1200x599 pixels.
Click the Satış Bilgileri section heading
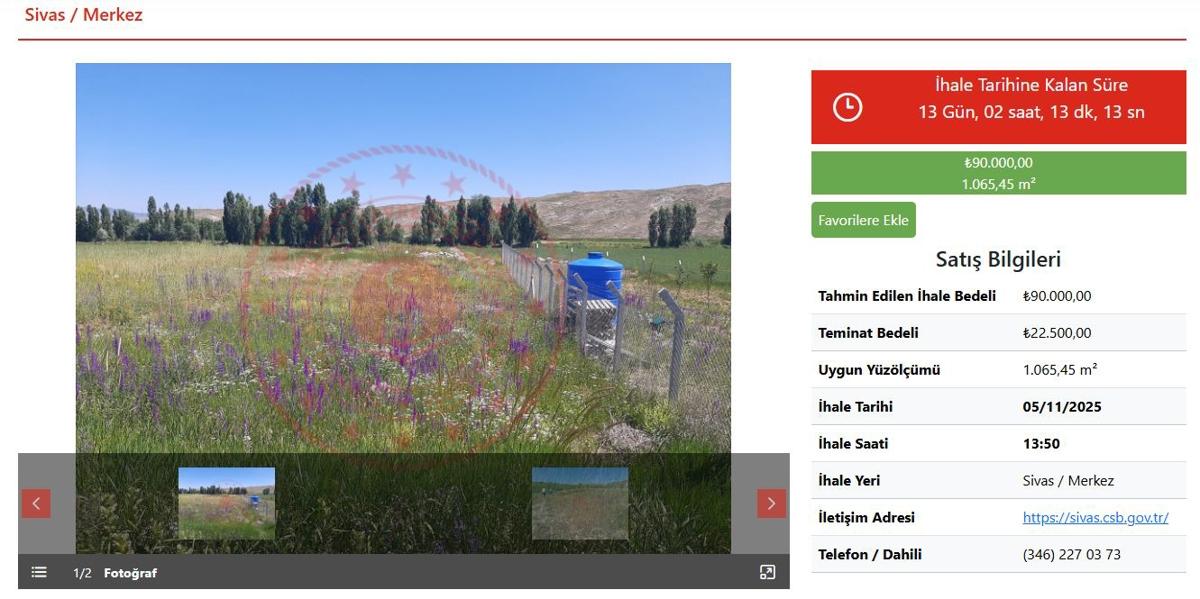point(998,259)
